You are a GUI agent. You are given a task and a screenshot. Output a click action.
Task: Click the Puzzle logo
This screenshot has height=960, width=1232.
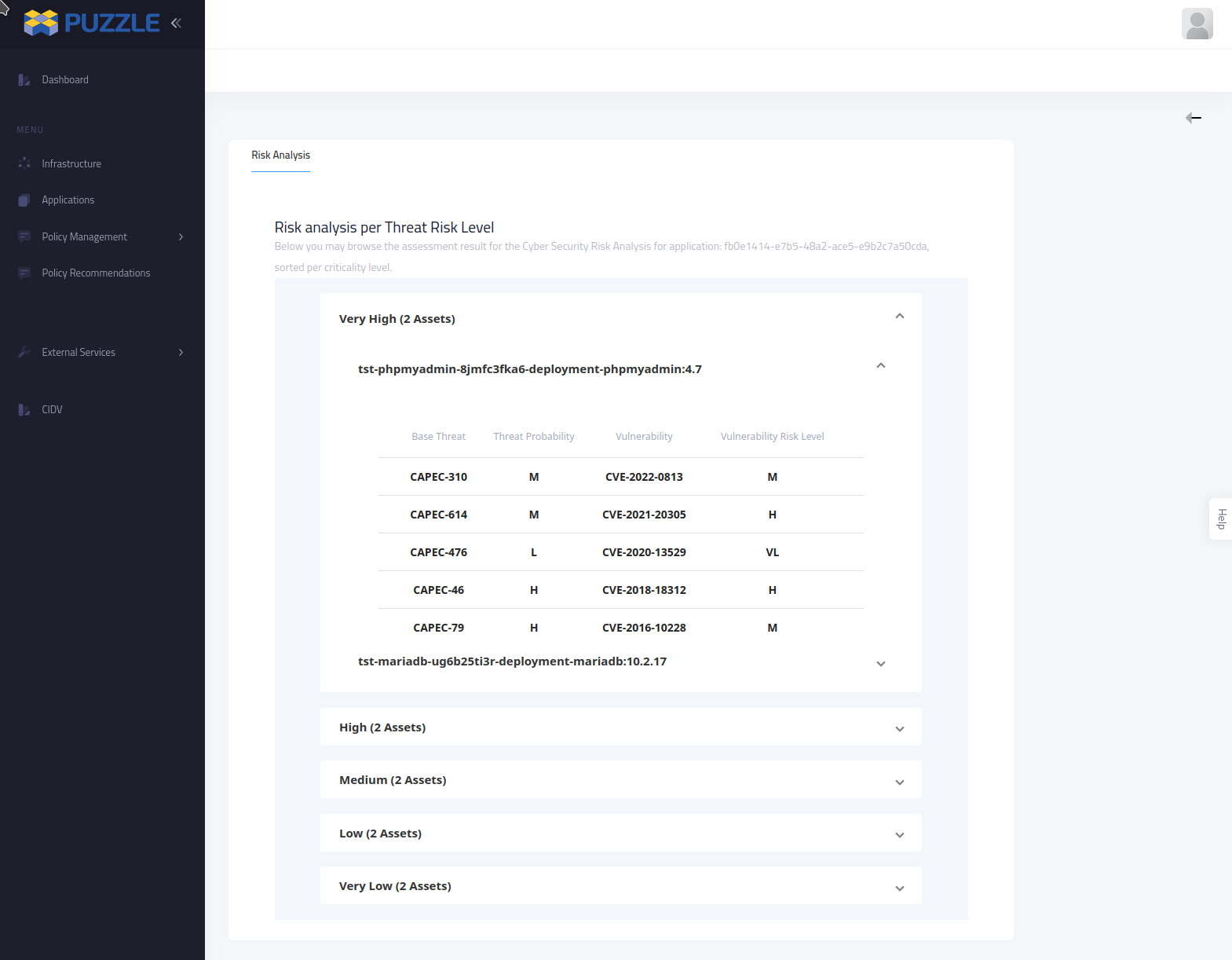click(x=92, y=23)
